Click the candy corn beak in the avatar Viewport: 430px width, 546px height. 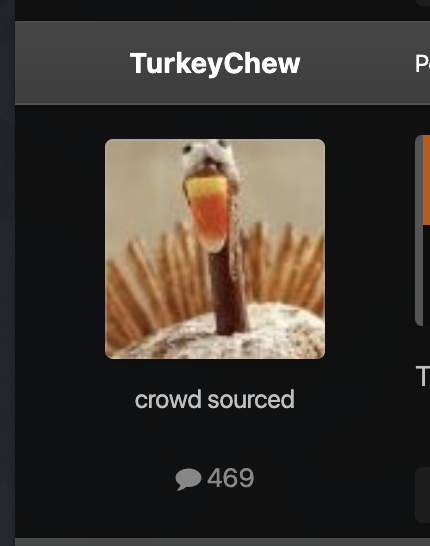click(208, 212)
